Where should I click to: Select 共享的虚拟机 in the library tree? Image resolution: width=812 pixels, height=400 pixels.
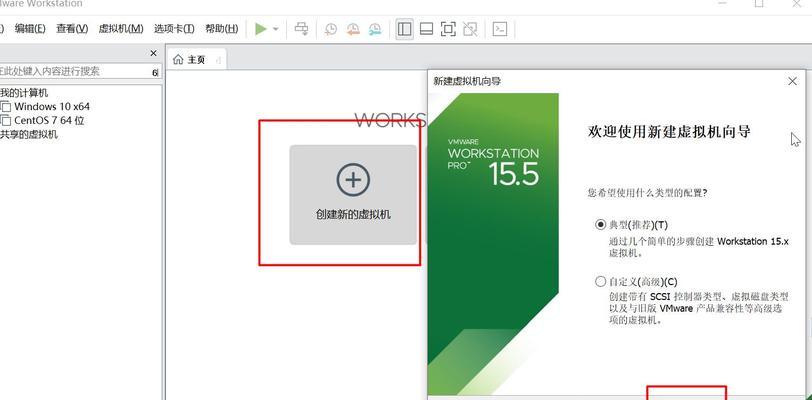(29, 135)
